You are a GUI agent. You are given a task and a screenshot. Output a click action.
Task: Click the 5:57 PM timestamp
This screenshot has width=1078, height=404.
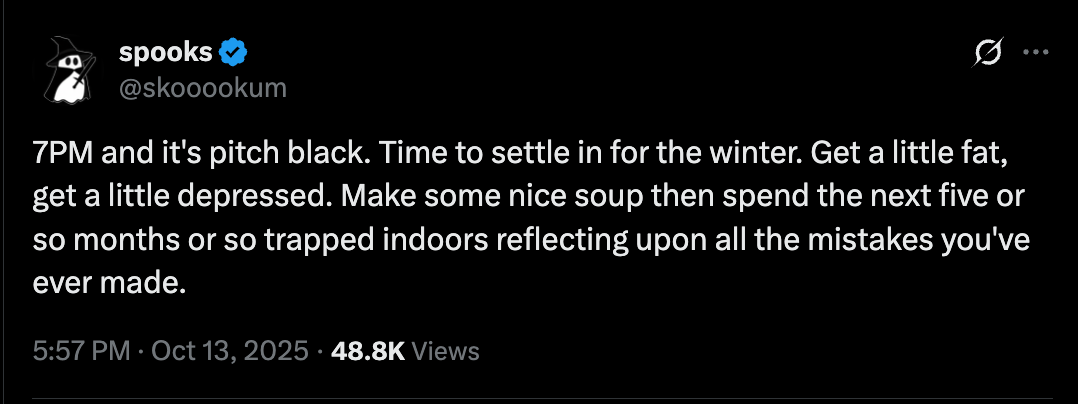(x=81, y=351)
